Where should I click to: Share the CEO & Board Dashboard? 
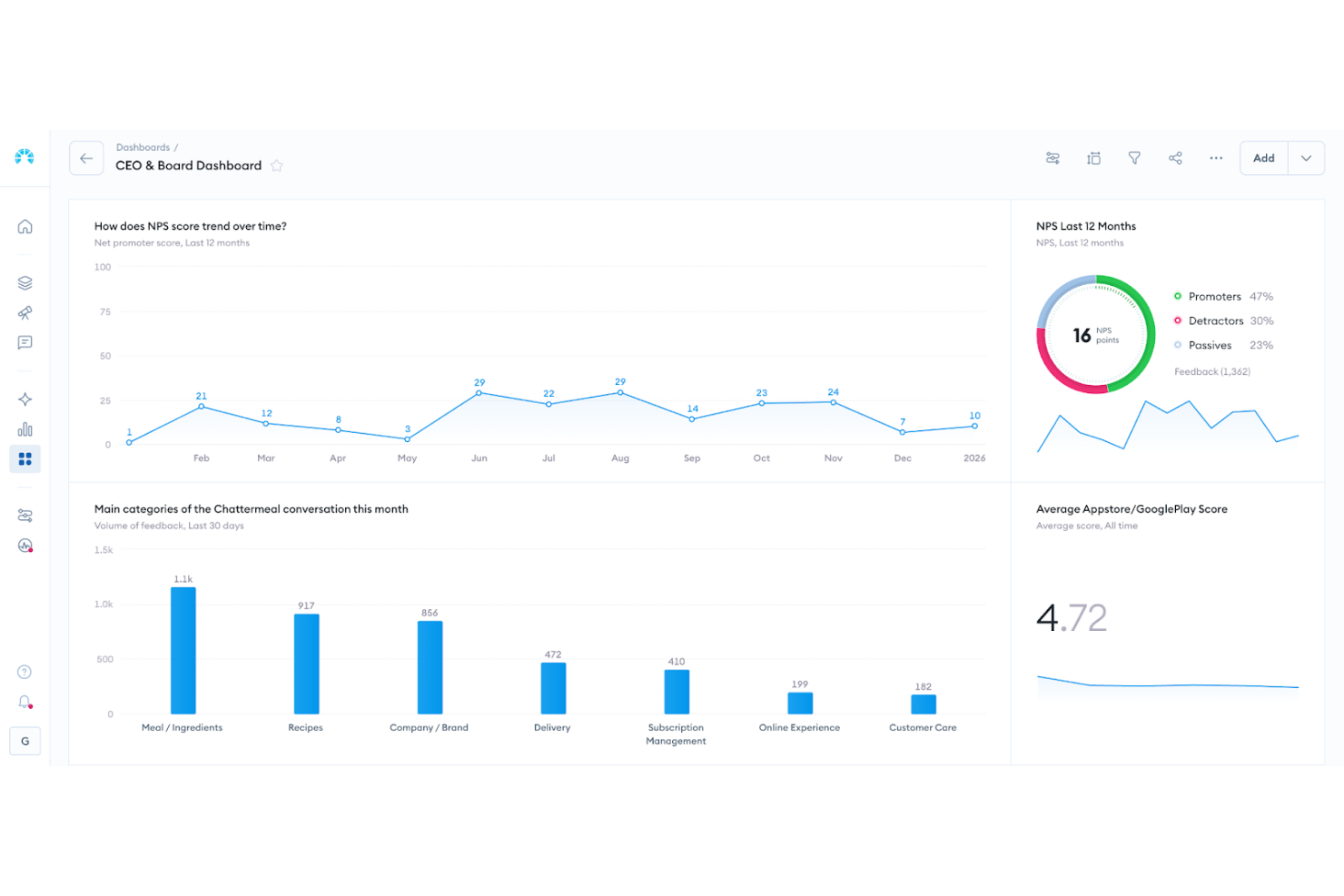click(1175, 158)
